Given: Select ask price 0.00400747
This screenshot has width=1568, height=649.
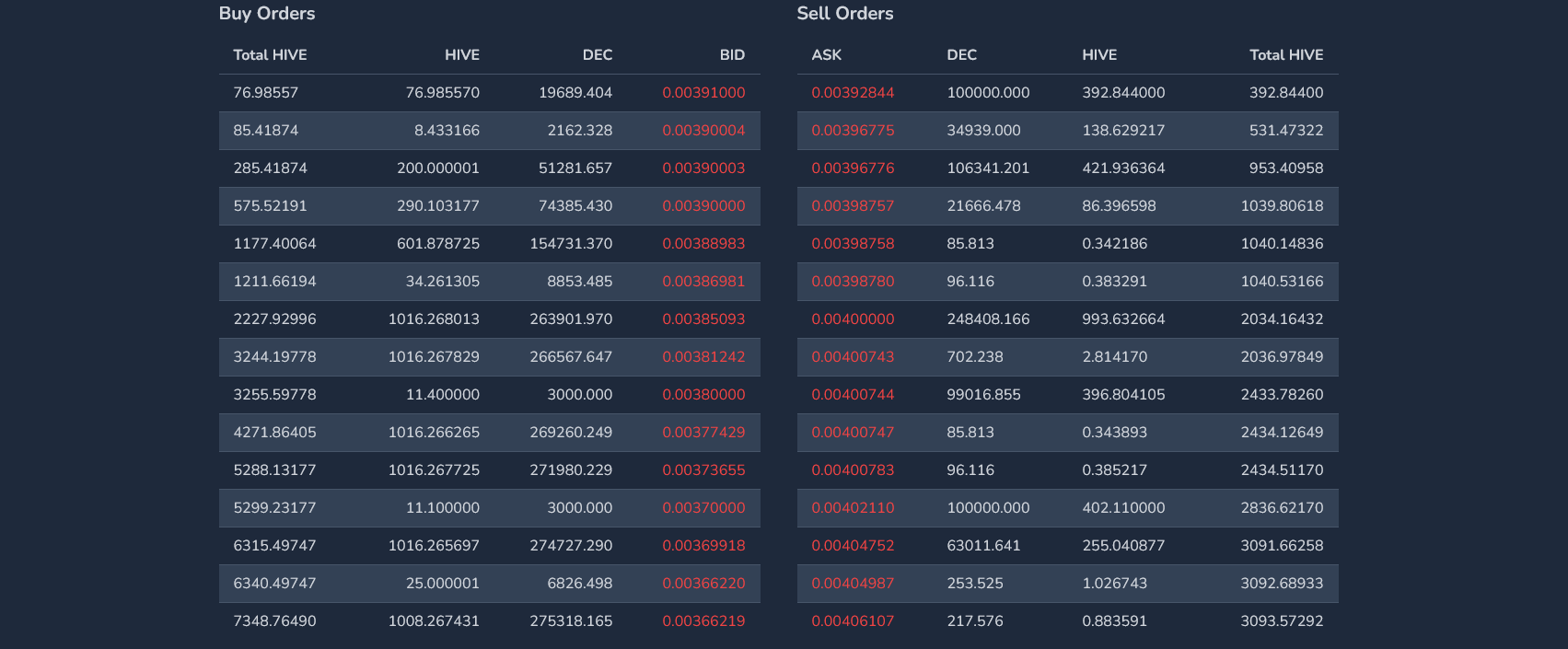Looking at the screenshot, I should point(853,433).
